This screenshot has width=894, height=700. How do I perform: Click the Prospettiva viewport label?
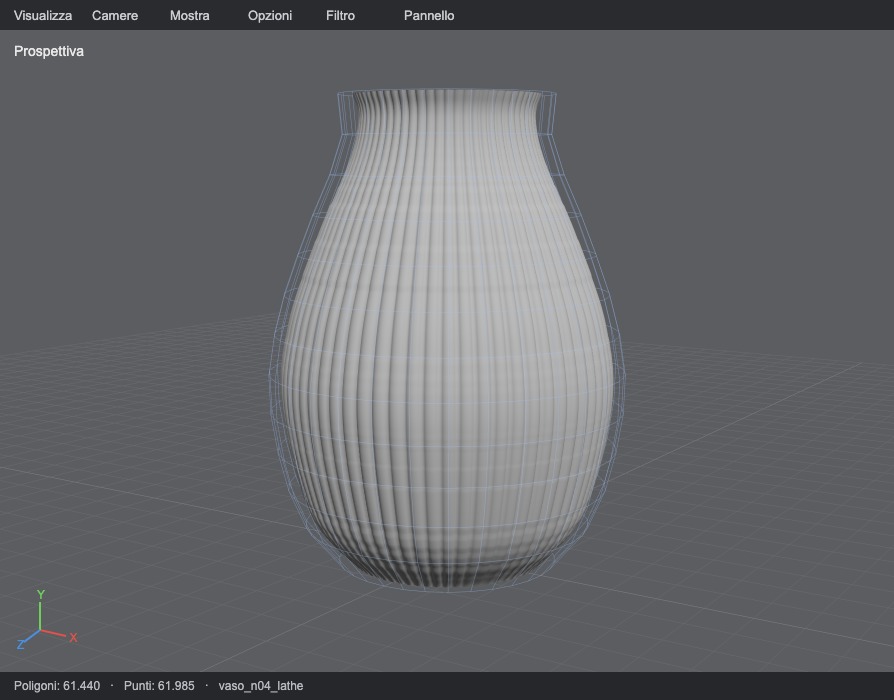[48, 51]
